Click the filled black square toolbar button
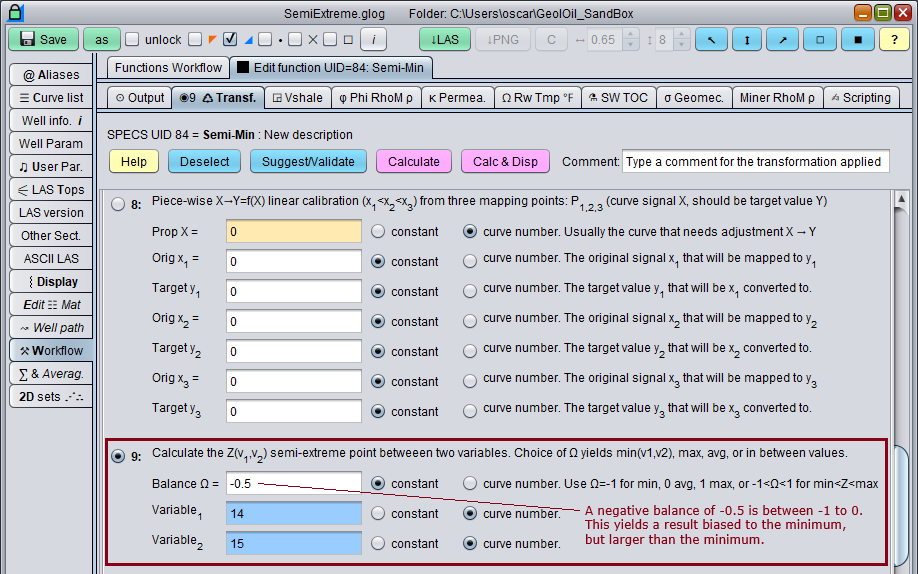Image resolution: width=918 pixels, height=574 pixels. 858,40
